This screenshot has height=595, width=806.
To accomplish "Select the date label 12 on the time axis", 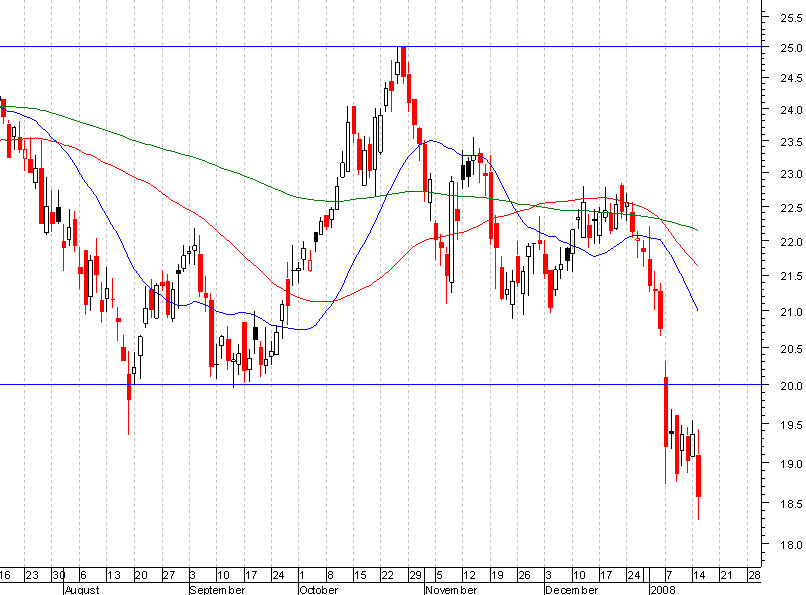I will tap(469, 575).
